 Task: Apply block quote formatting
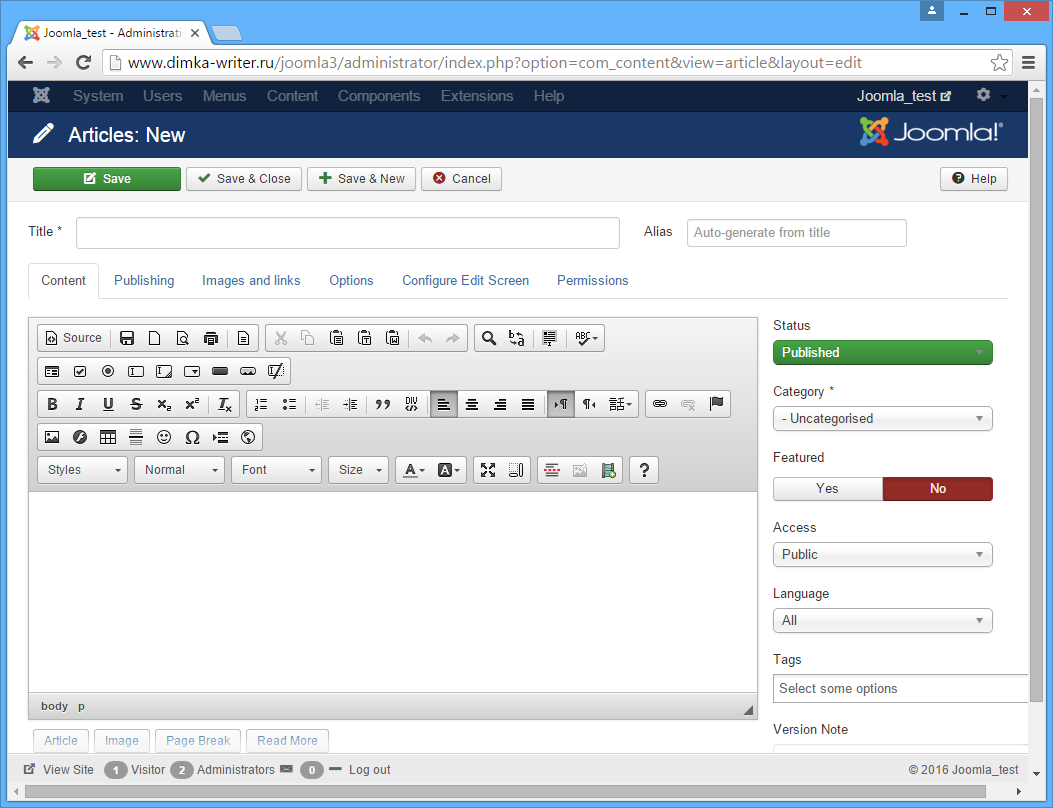coord(382,404)
